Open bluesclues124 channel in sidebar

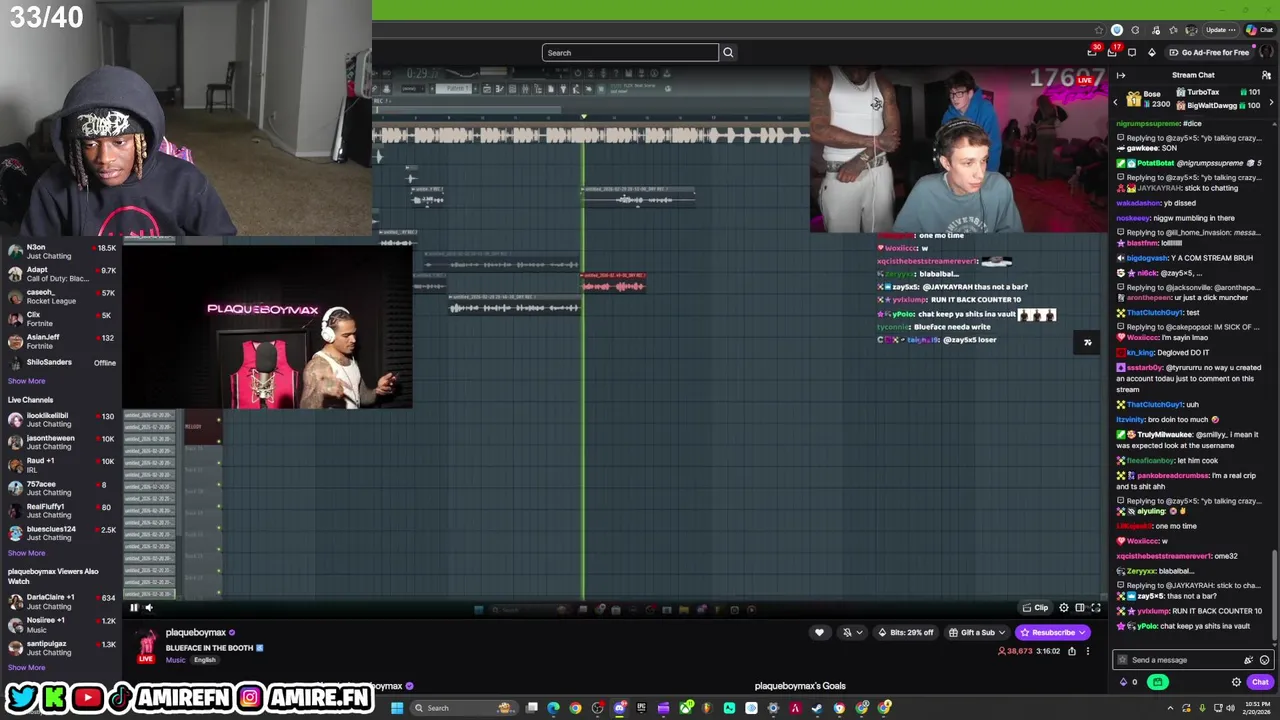coord(62,533)
